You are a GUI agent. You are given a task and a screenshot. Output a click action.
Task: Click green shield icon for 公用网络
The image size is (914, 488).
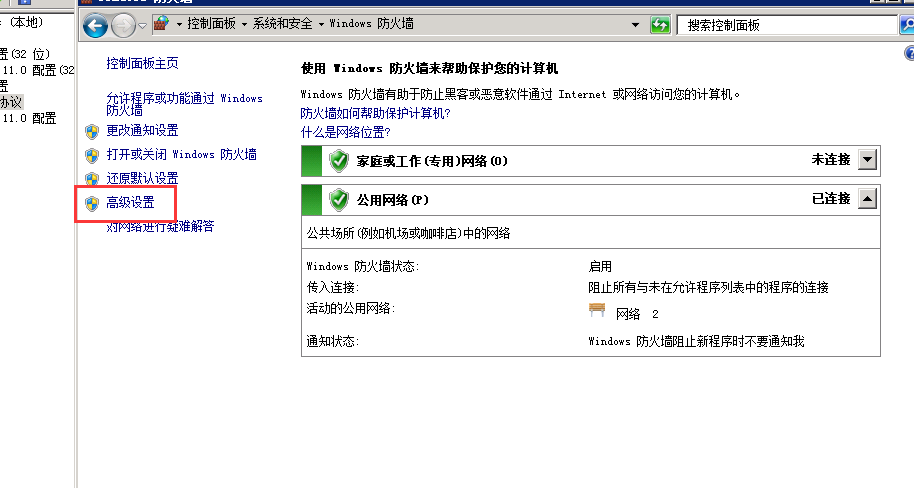[x=339, y=200]
